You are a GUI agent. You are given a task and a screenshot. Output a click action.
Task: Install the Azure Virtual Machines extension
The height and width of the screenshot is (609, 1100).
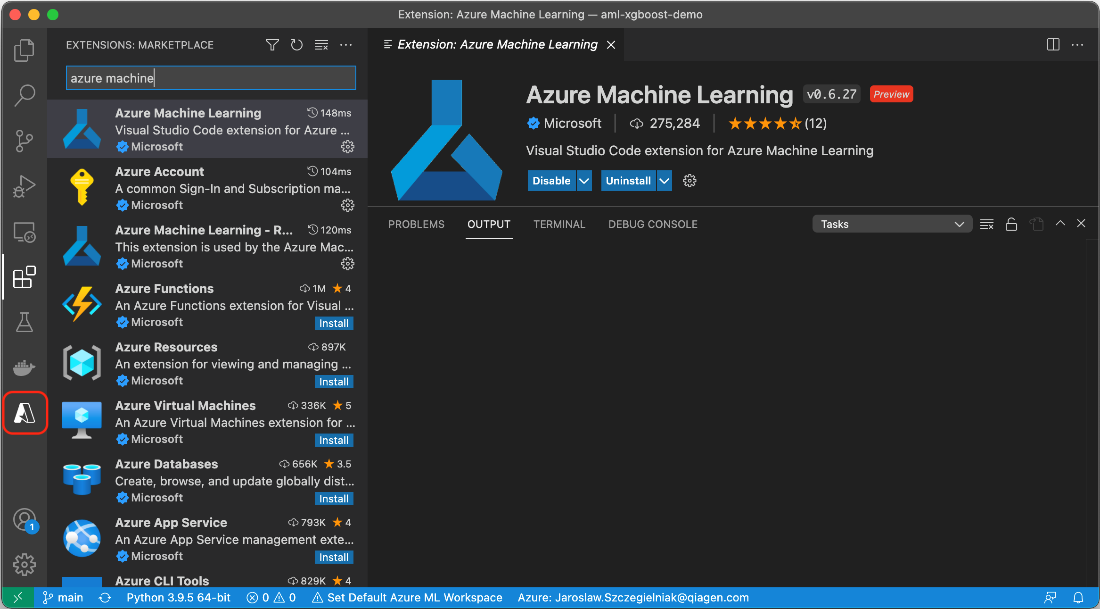[334, 441]
